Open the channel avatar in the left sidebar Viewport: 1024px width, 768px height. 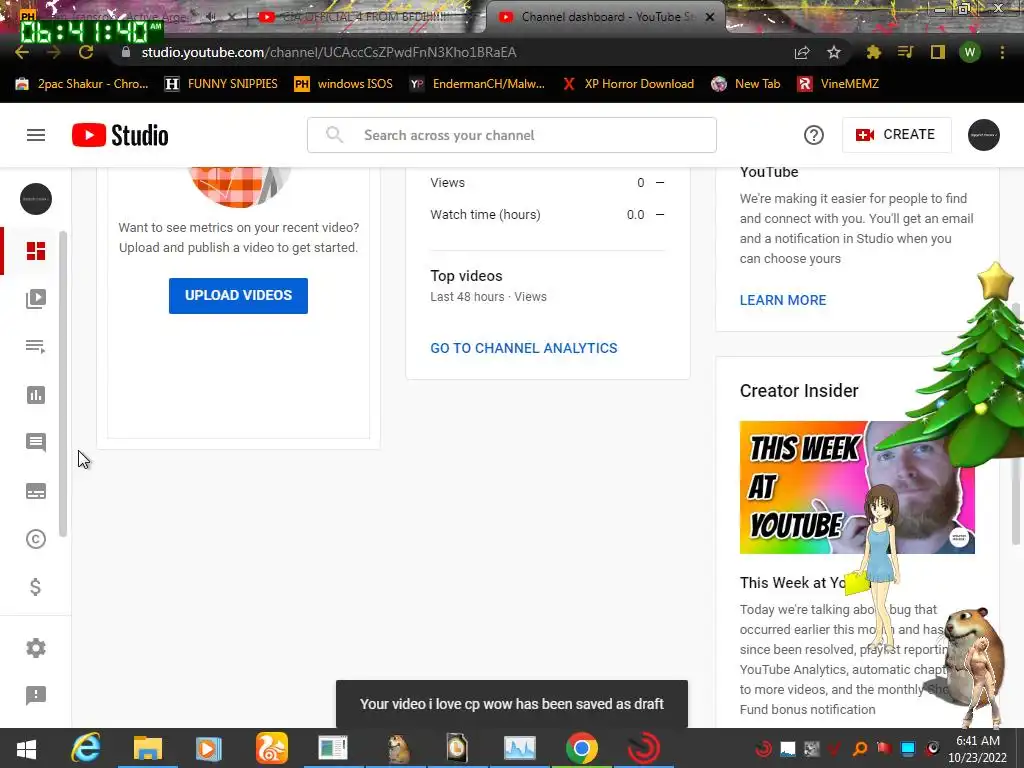(36, 199)
